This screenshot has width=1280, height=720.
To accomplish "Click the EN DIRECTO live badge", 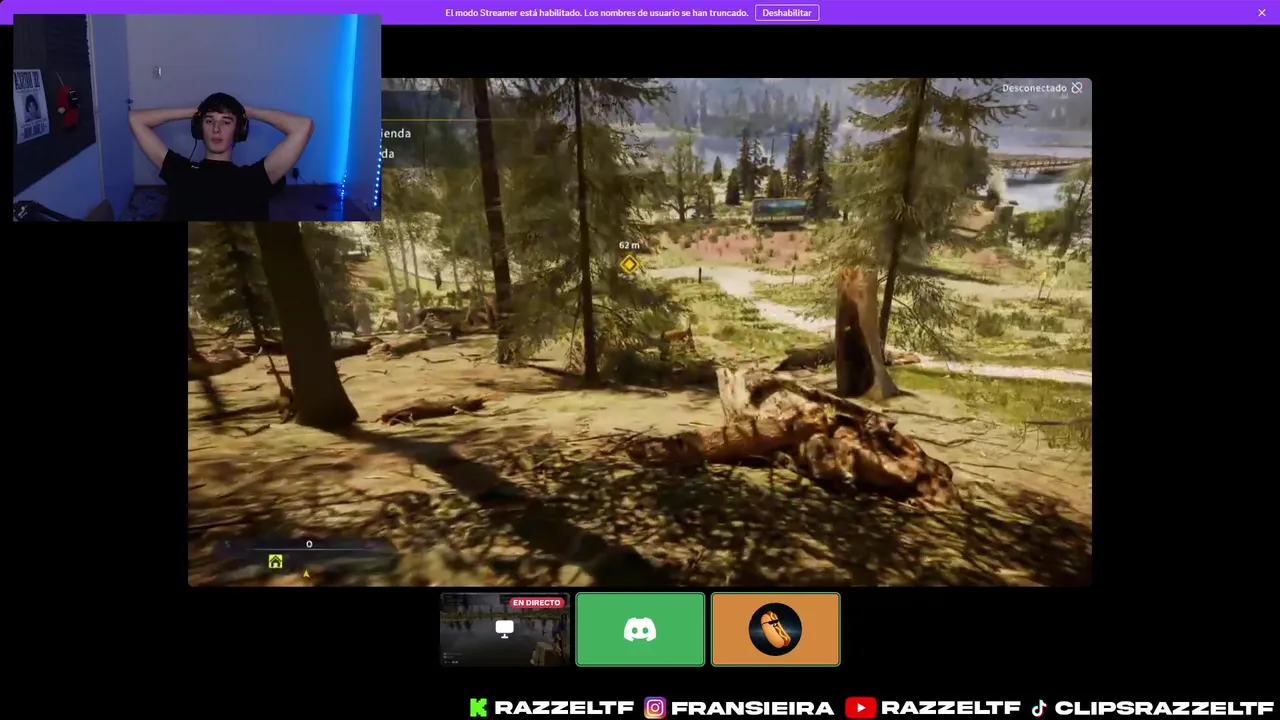I will click(x=537, y=603).
